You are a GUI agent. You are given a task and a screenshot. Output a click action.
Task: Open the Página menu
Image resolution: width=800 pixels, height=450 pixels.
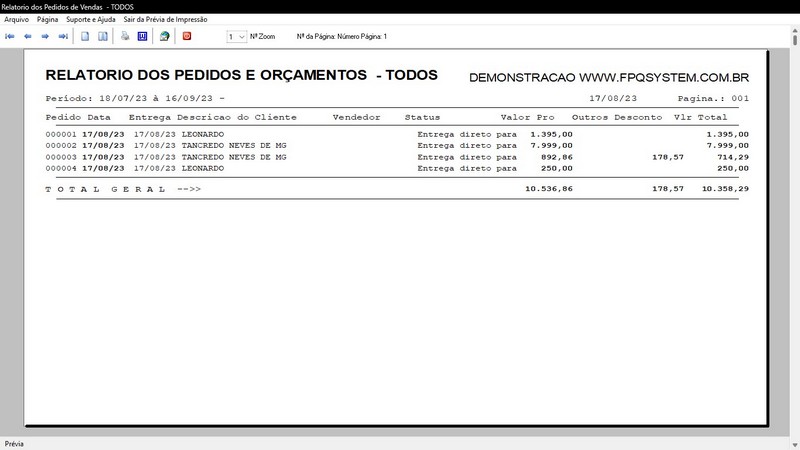(x=48, y=19)
